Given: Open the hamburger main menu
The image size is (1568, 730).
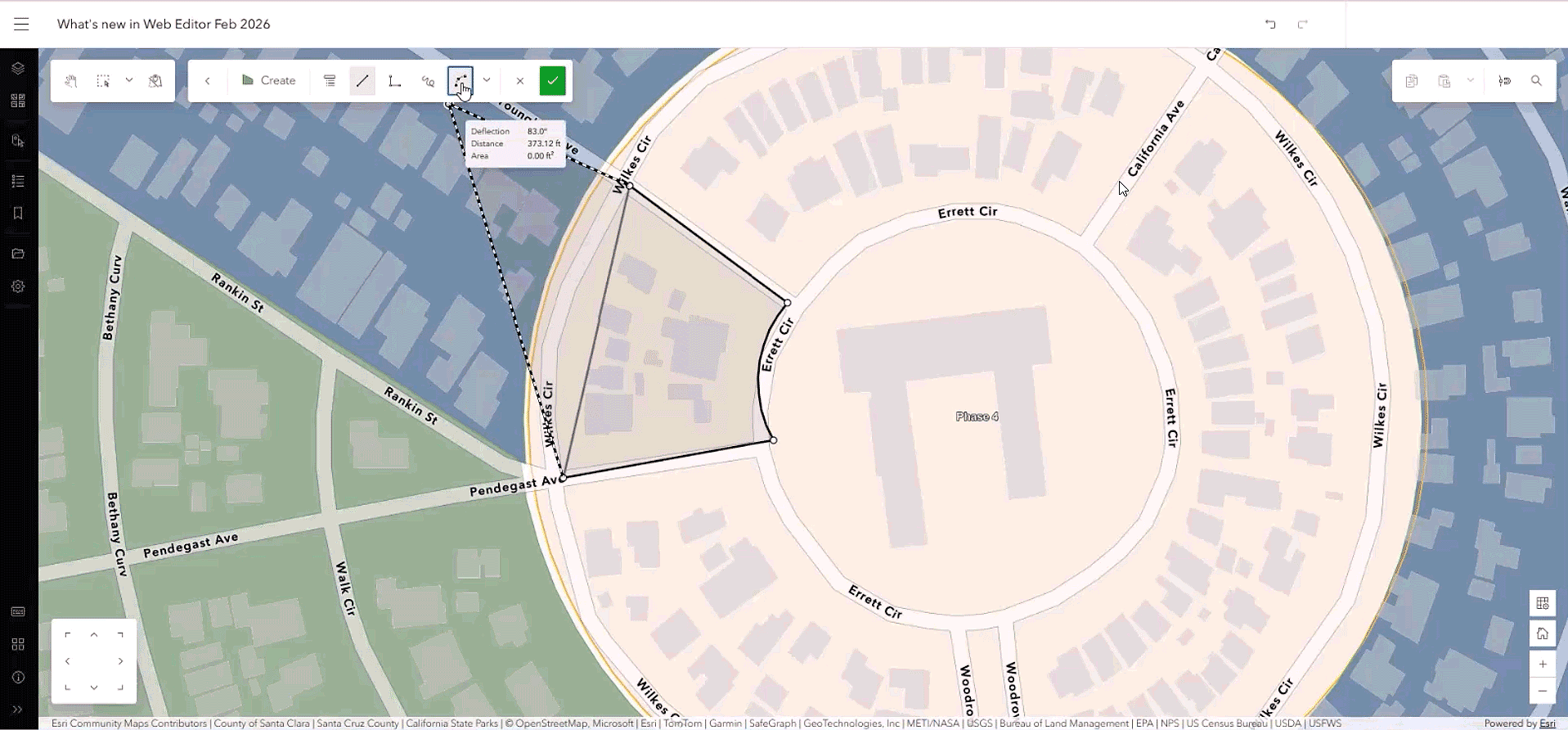Looking at the screenshot, I should click(x=21, y=24).
